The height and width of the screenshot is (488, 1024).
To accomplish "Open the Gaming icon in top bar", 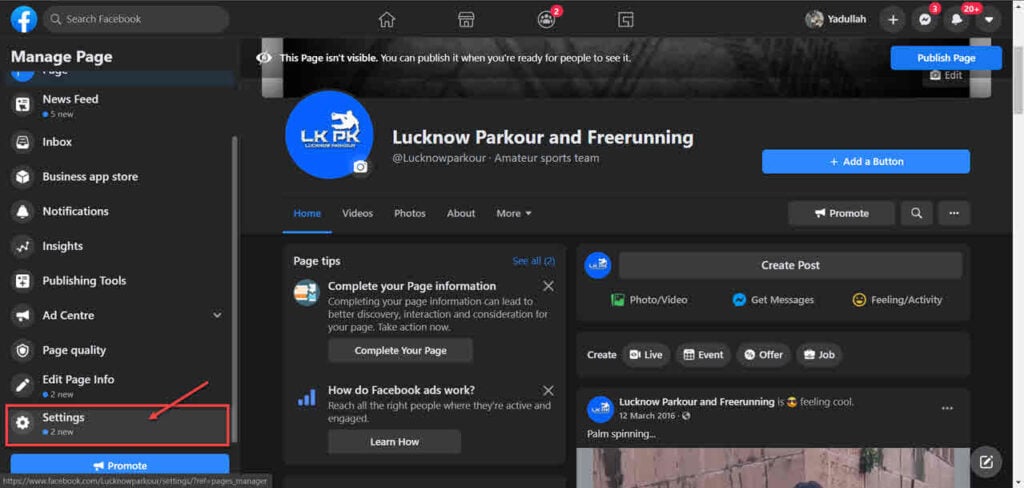I will pyautogui.click(x=625, y=20).
